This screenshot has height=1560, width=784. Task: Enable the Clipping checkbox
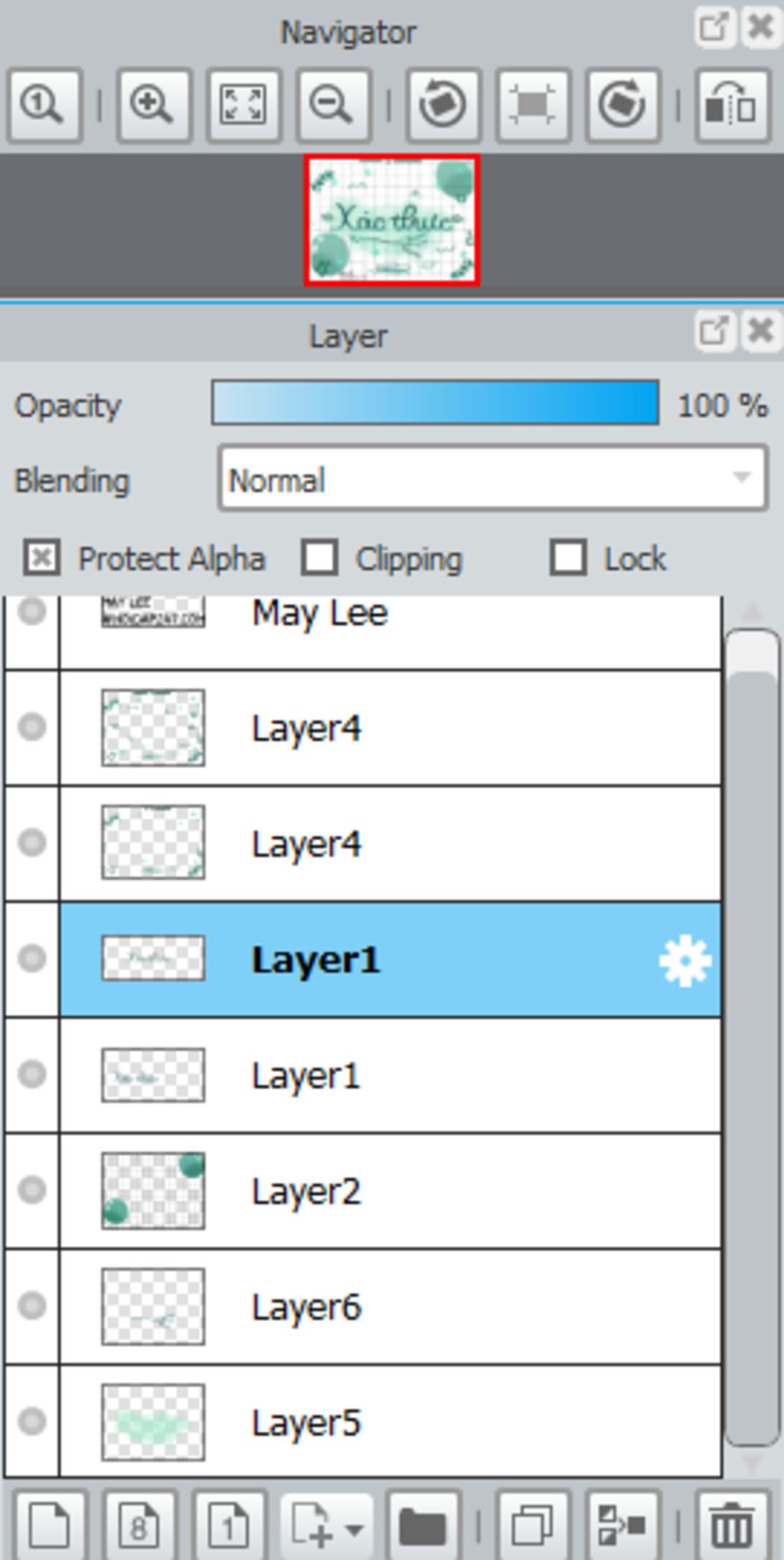pos(319,558)
